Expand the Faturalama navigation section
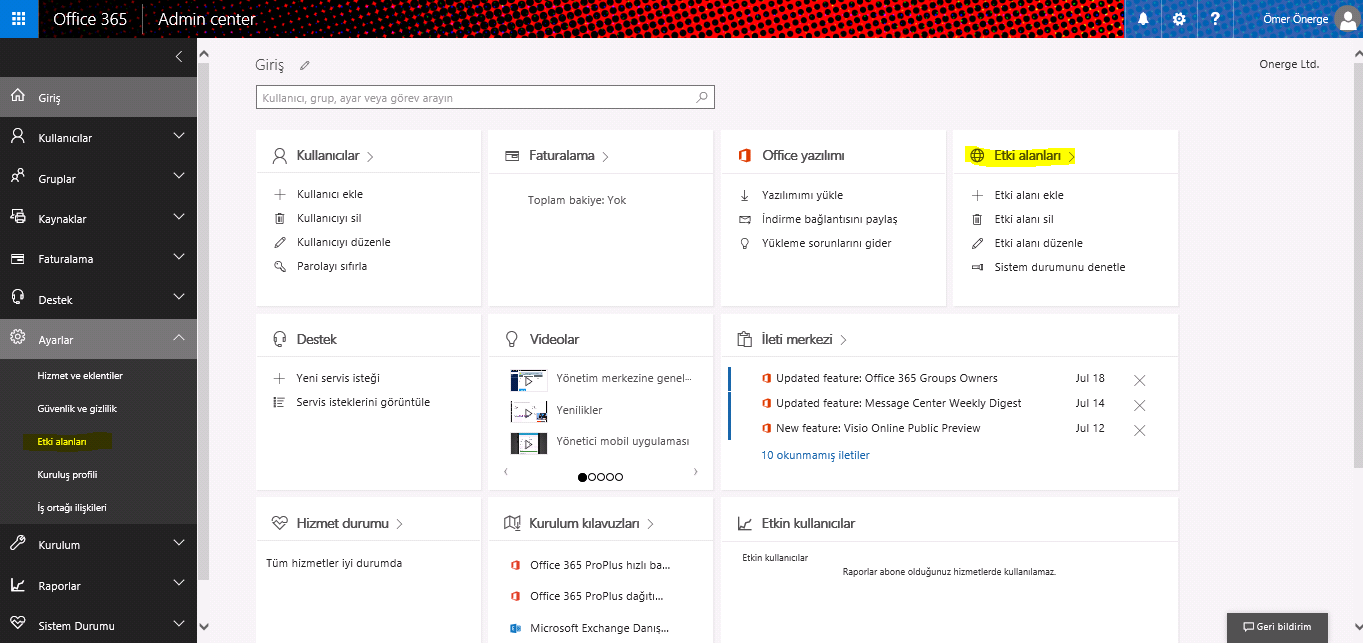The height and width of the screenshot is (643, 1363). 179,257
